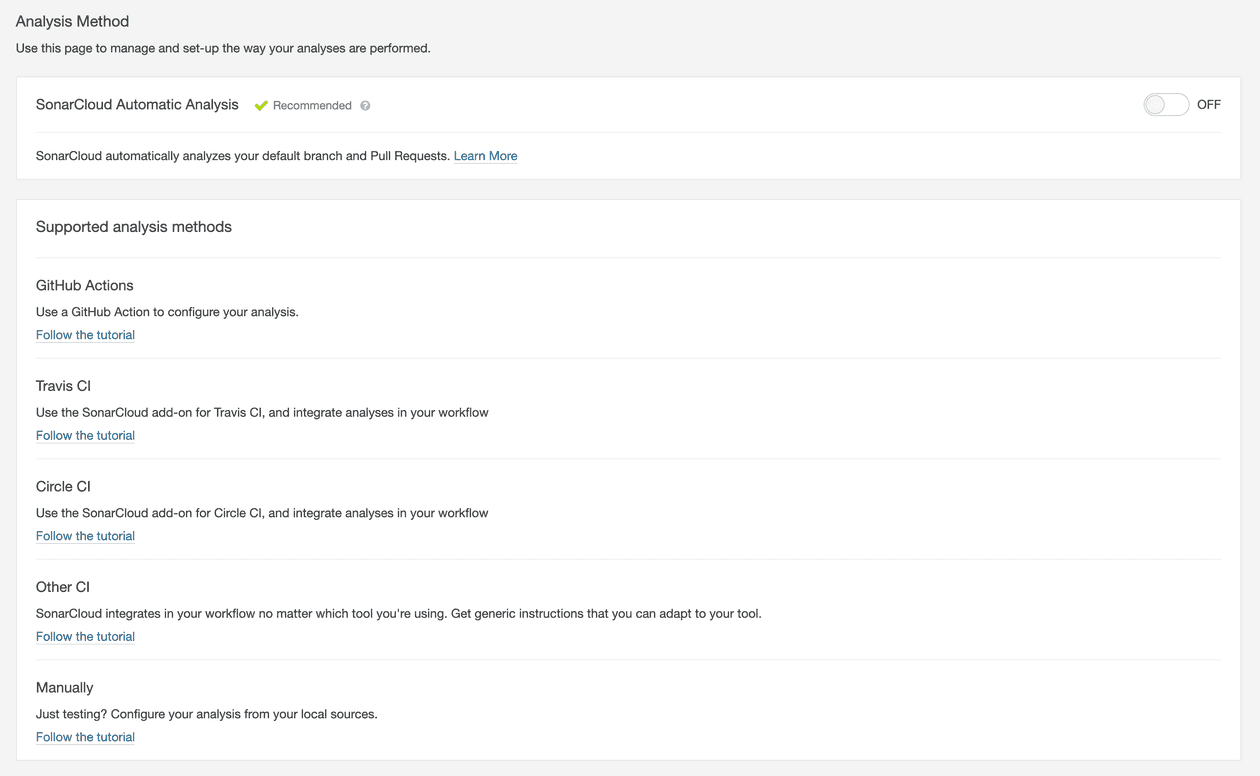Click text 'SonarCloud automatically analyzes your default branch'
1260x776 pixels.
coord(243,156)
